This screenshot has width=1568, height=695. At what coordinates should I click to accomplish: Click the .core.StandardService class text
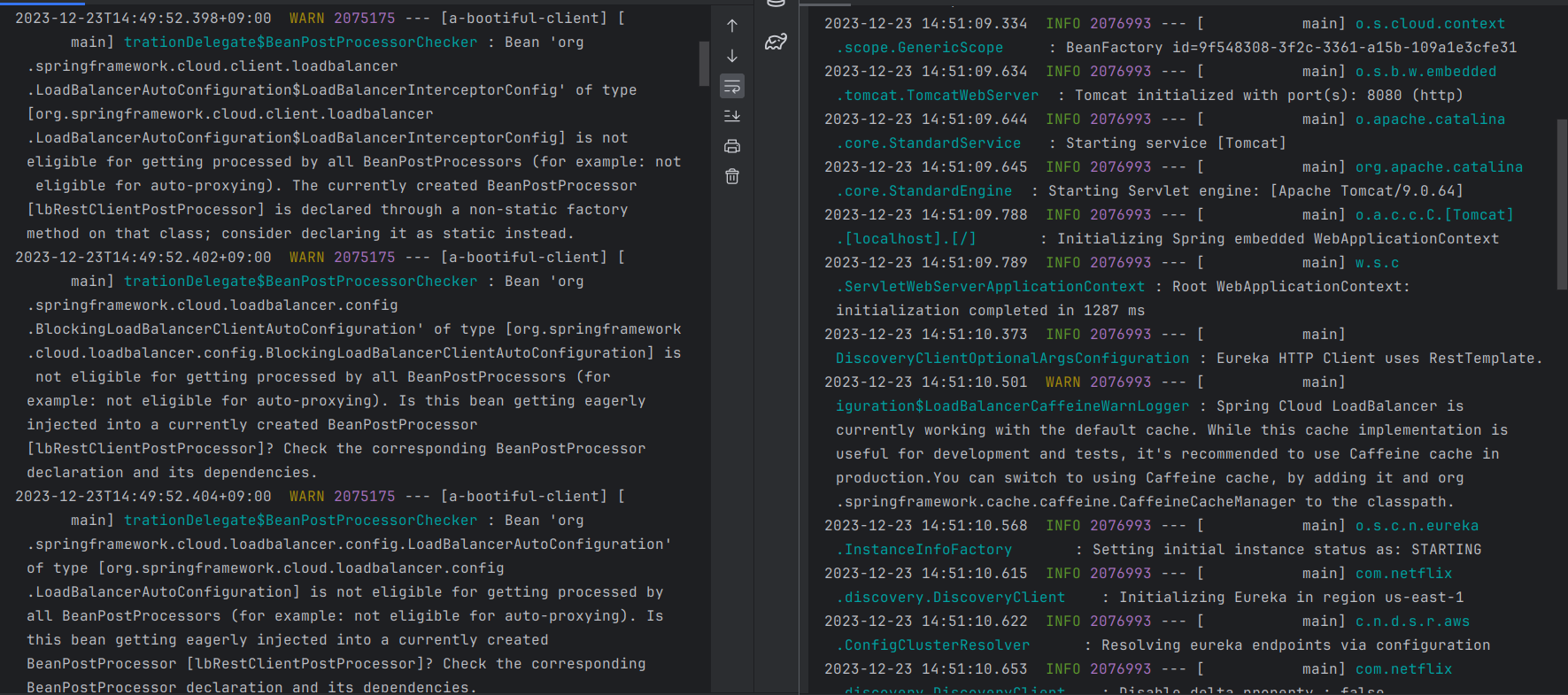tap(929, 143)
